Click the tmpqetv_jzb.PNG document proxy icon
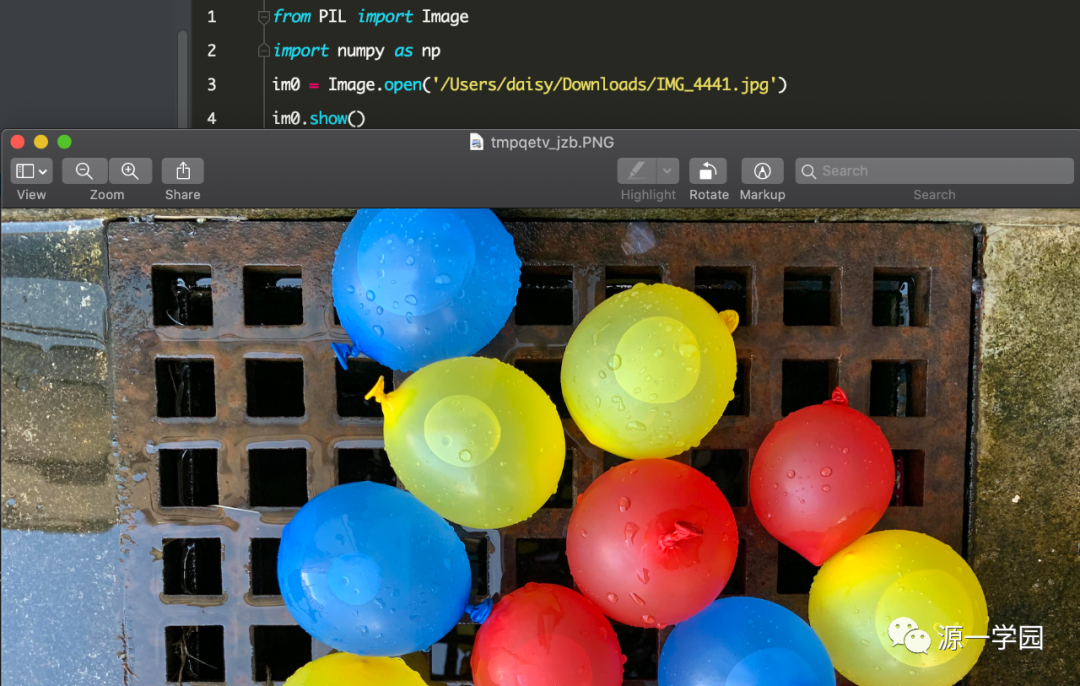The height and width of the screenshot is (686, 1080). 476,142
